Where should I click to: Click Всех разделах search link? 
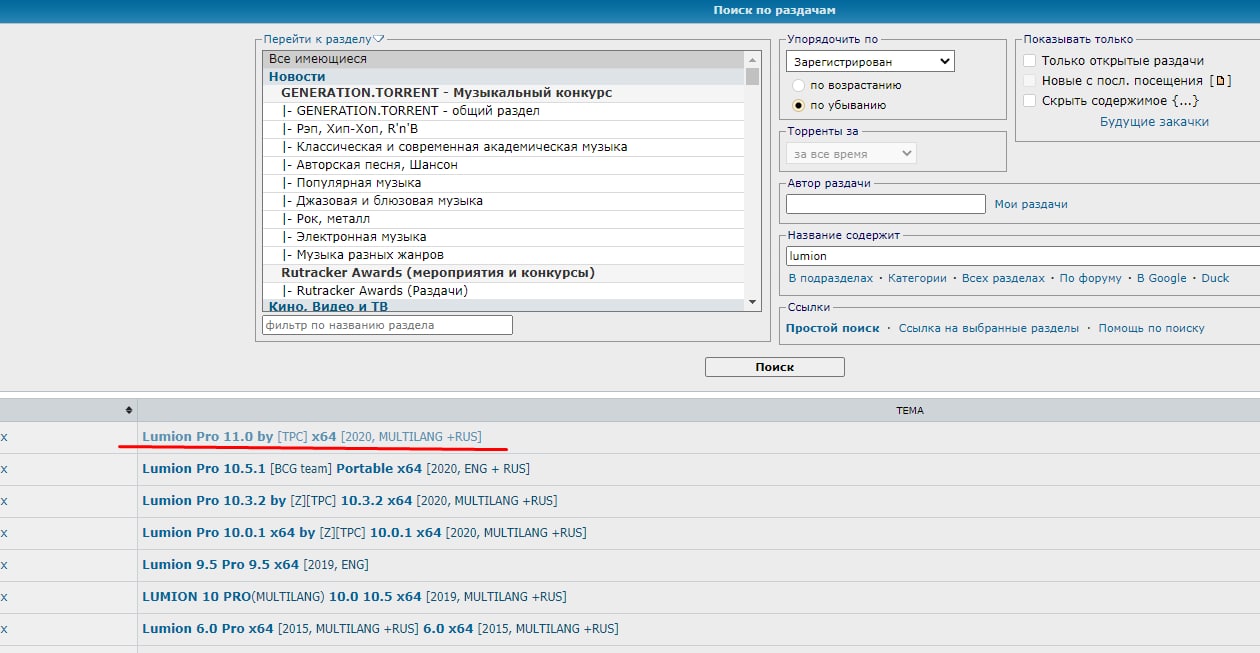click(1003, 278)
